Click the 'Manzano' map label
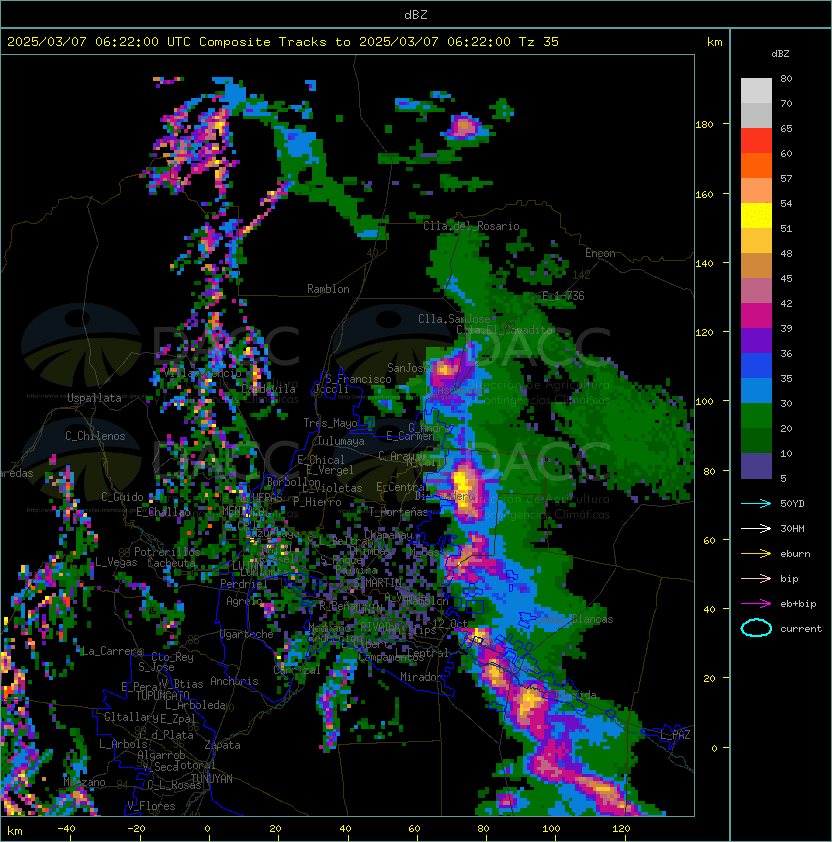The height and width of the screenshot is (842, 832). tap(84, 782)
